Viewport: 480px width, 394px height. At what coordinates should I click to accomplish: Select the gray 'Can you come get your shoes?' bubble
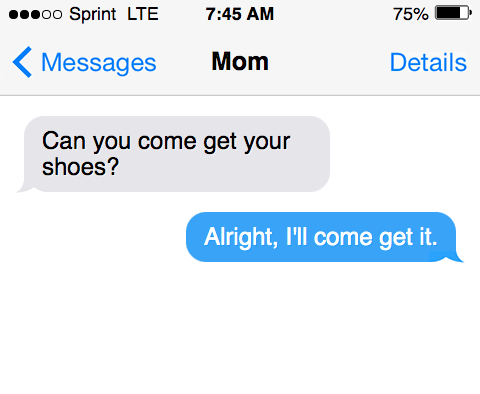(x=177, y=154)
